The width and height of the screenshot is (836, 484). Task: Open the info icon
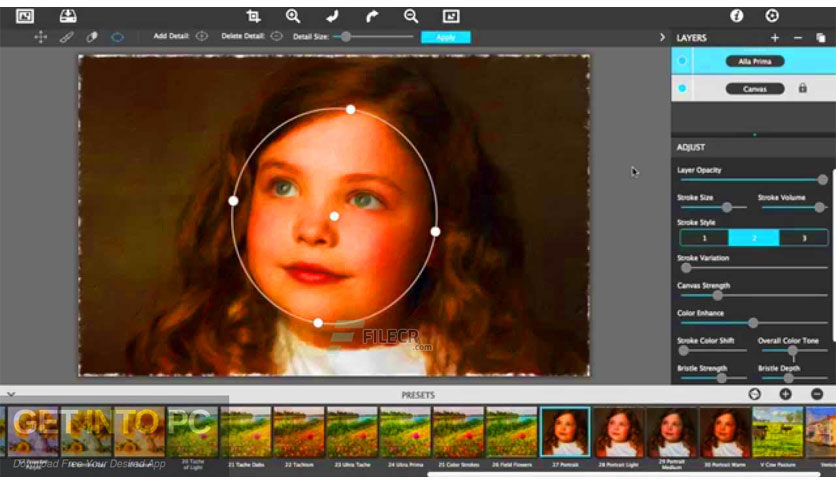pyautogui.click(x=737, y=16)
